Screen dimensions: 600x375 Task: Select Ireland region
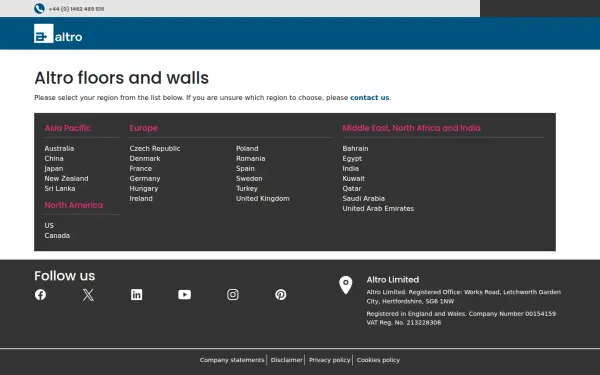141,199
